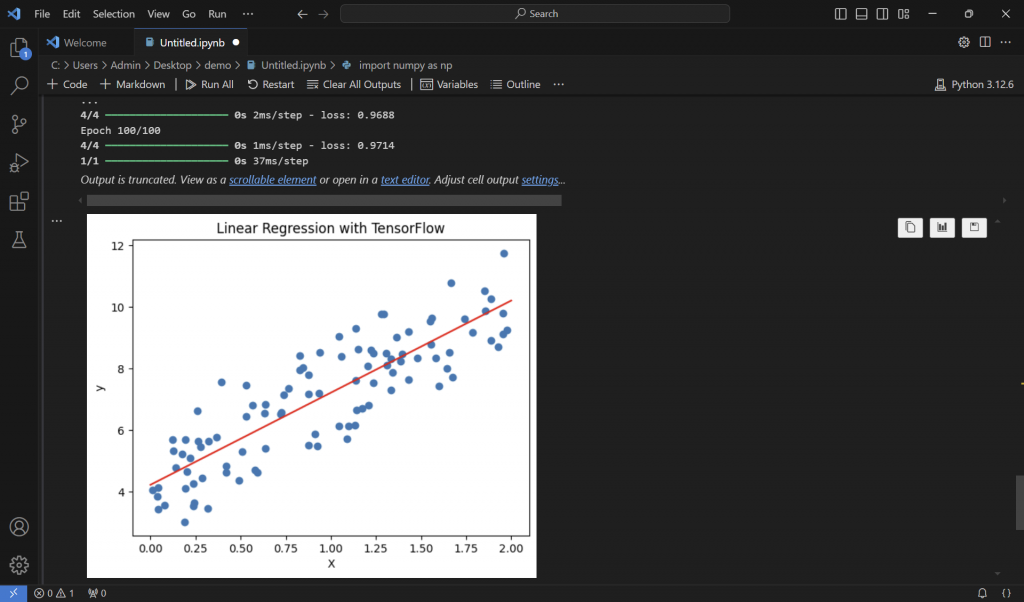Add a new Markdown cell
Image resolution: width=1024 pixels, height=602 pixels.
(x=133, y=84)
